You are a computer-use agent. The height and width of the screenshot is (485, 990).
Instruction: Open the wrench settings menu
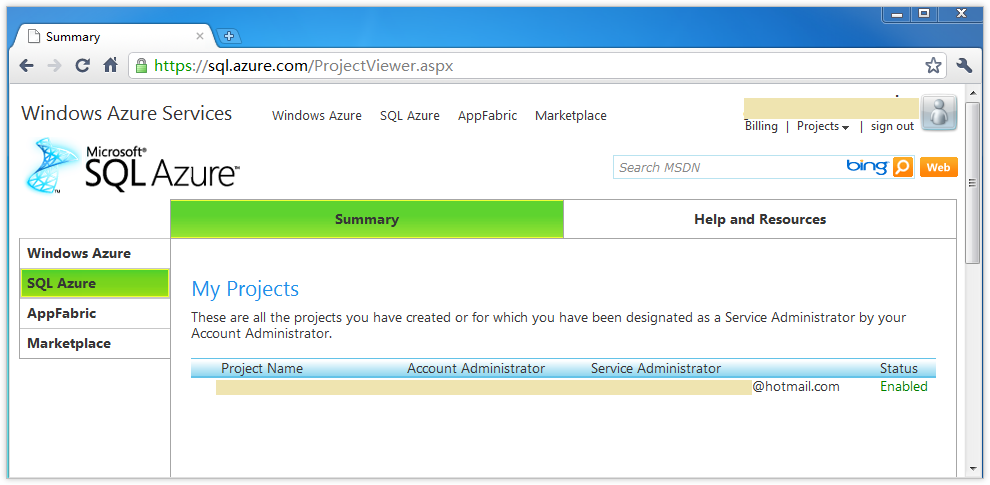point(964,66)
